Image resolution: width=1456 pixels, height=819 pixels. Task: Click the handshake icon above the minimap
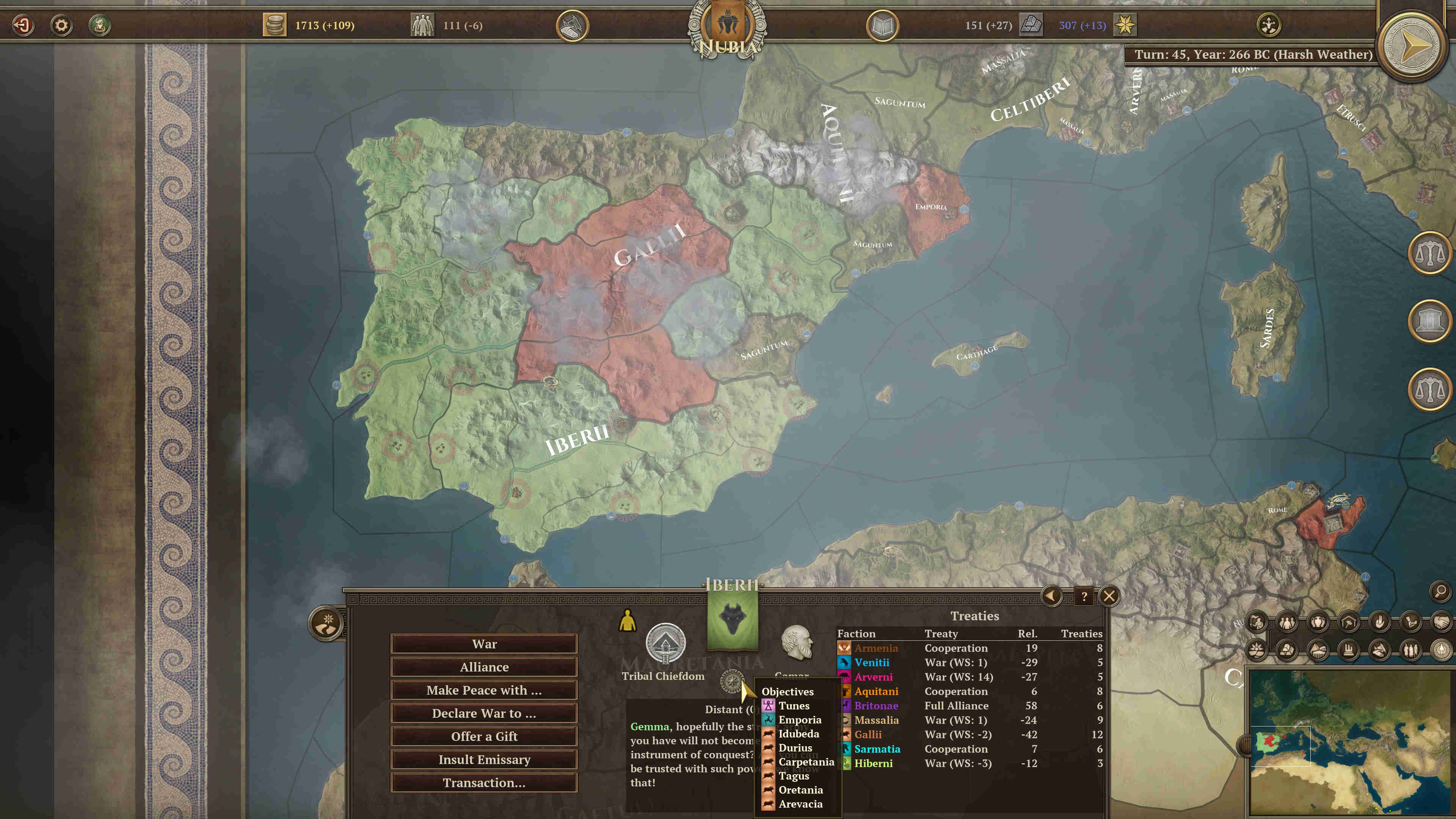pyautogui.click(x=1441, y=622)
